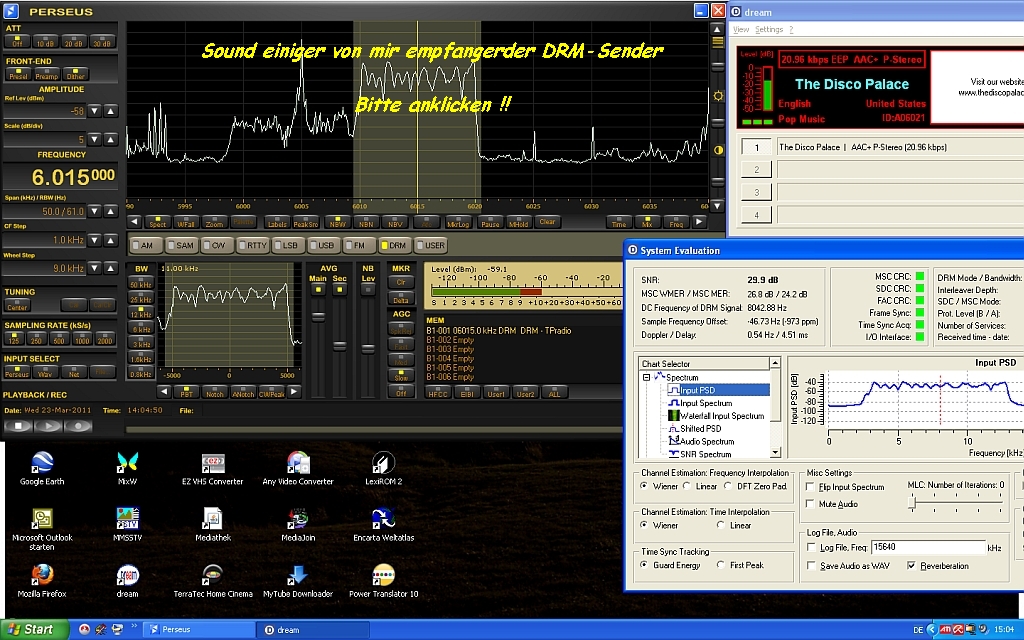
Task: Shift spectrum left with arrow before Spect
Action: coord(135,222)
